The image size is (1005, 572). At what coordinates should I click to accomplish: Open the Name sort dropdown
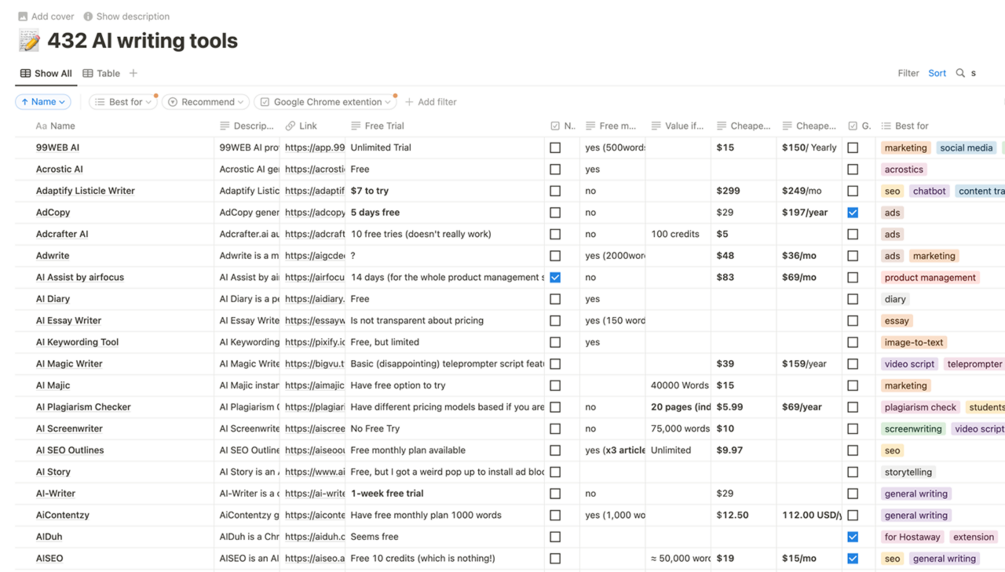point(43,101)
